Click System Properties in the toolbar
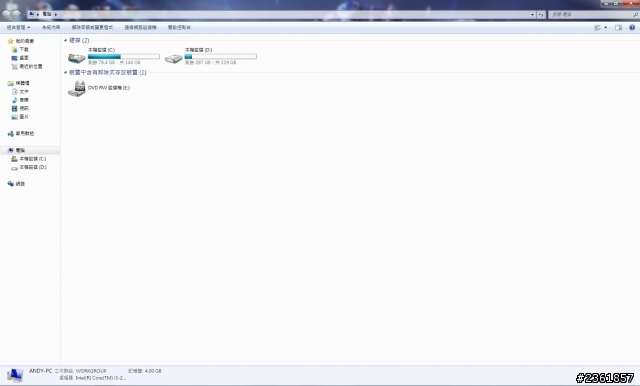This screenshot has height=386, width=640. click(51, 27)
